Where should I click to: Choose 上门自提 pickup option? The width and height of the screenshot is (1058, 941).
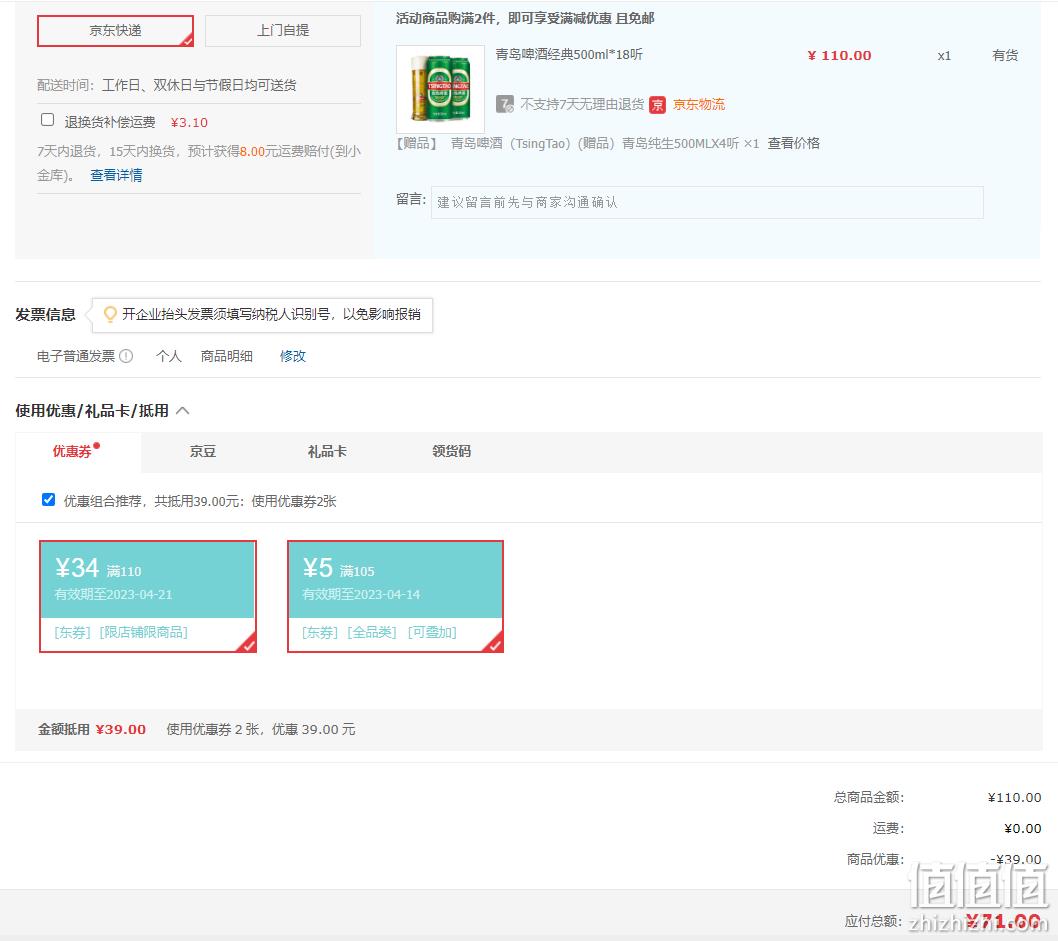pyautogui.click(x=283, y=31)
